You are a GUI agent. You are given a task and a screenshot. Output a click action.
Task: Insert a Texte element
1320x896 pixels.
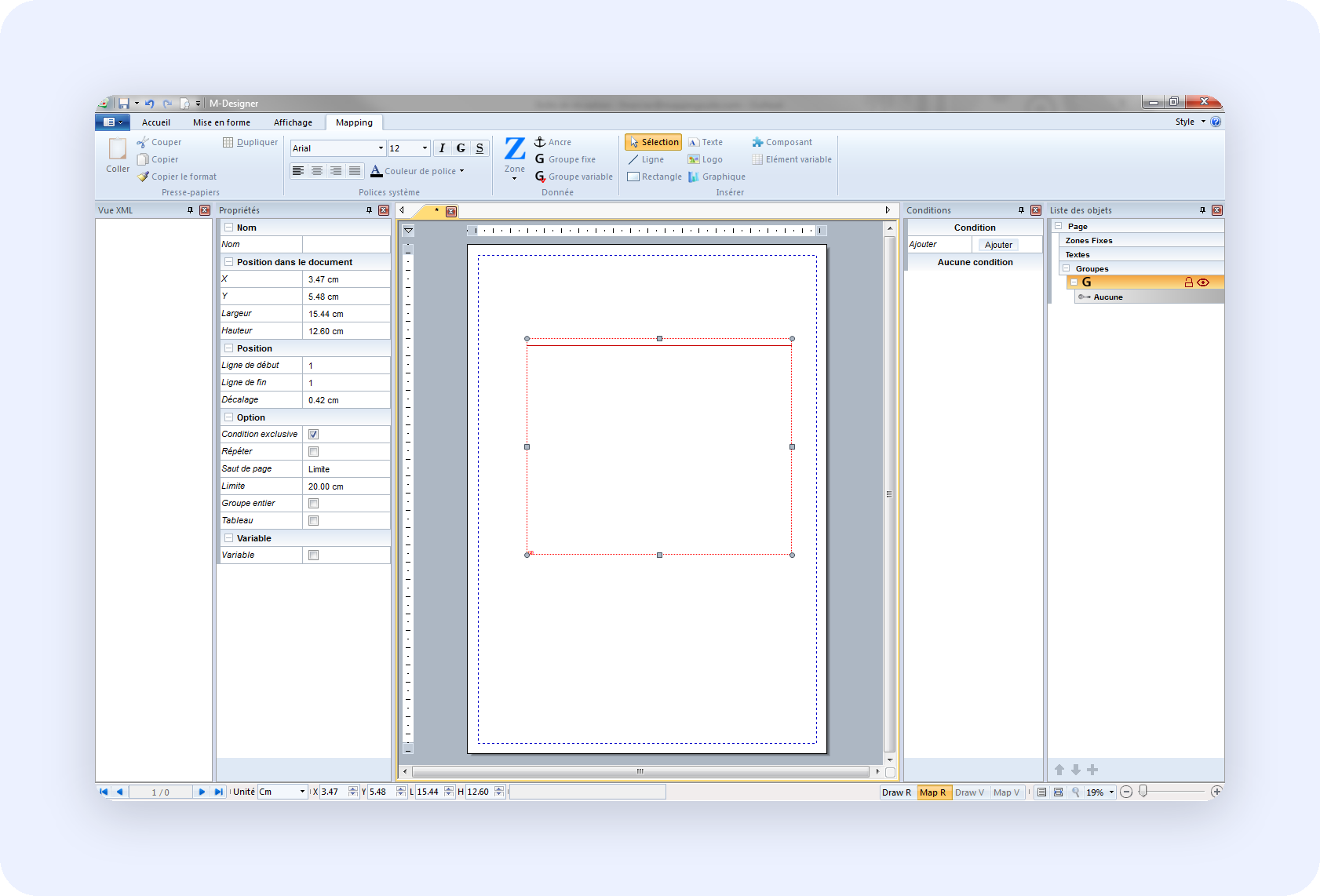pos(706,142)
